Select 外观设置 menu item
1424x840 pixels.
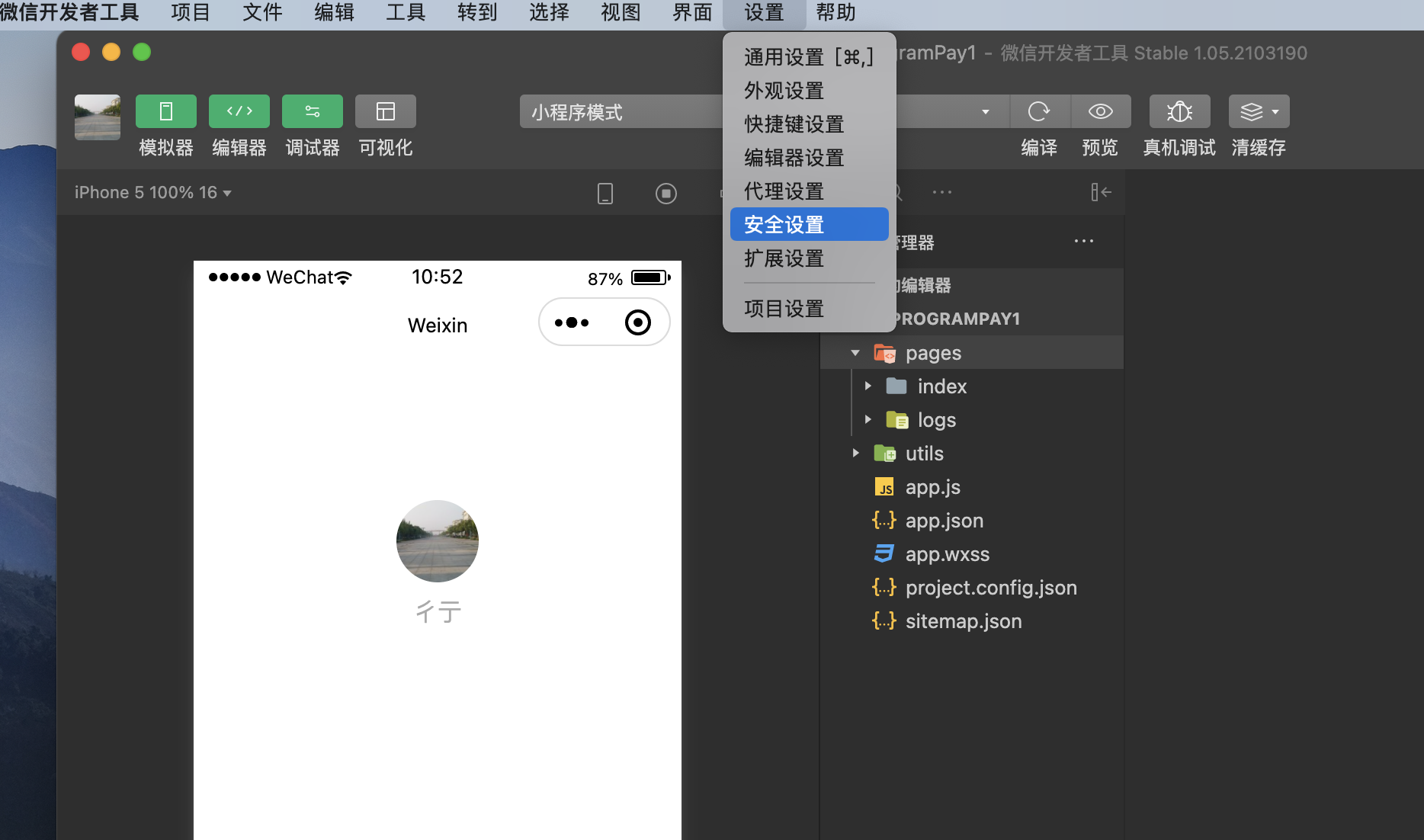tap(809, 91)
